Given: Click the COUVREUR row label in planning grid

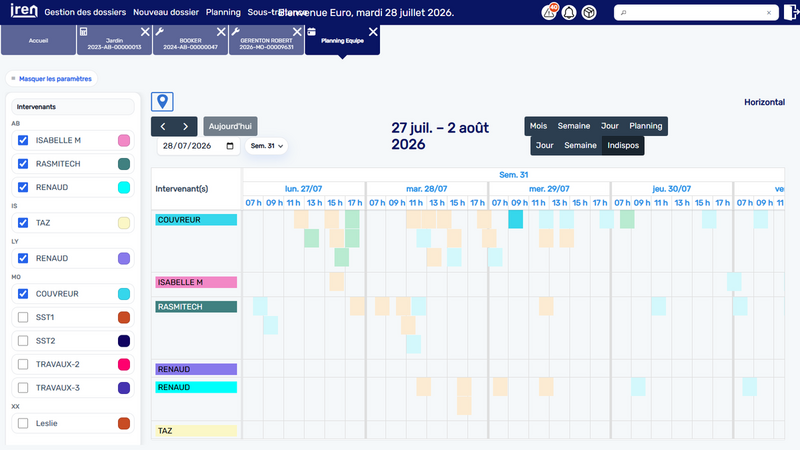Looking at the screenshot, I should (196, 220).
